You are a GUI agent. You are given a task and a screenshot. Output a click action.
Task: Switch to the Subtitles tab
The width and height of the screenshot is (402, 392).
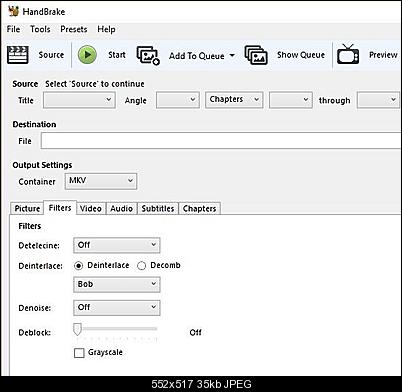pos(158,209)
